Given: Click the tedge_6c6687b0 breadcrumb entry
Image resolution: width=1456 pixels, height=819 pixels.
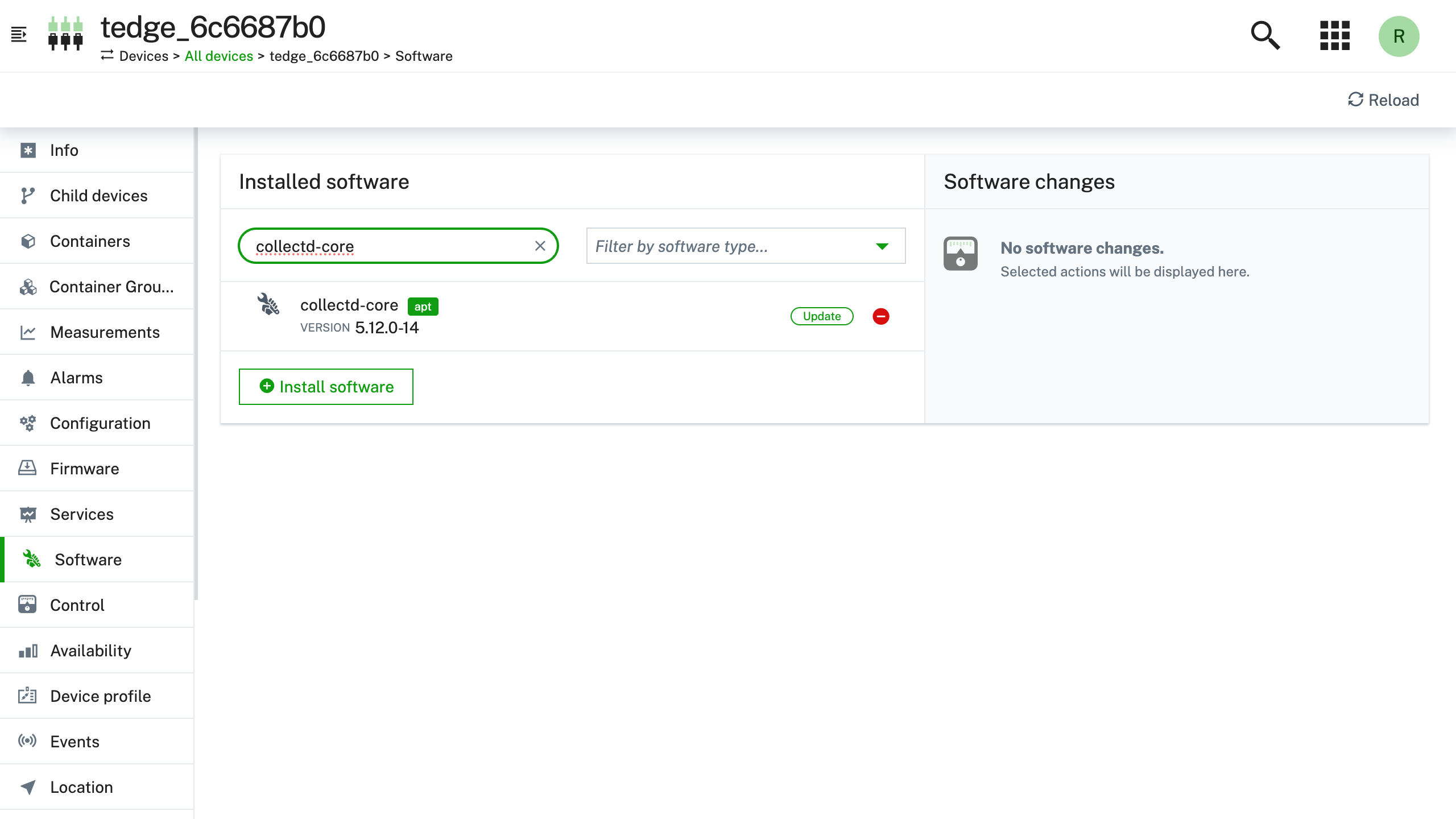Looking at the screenshot, I should (x=324, y=56).
